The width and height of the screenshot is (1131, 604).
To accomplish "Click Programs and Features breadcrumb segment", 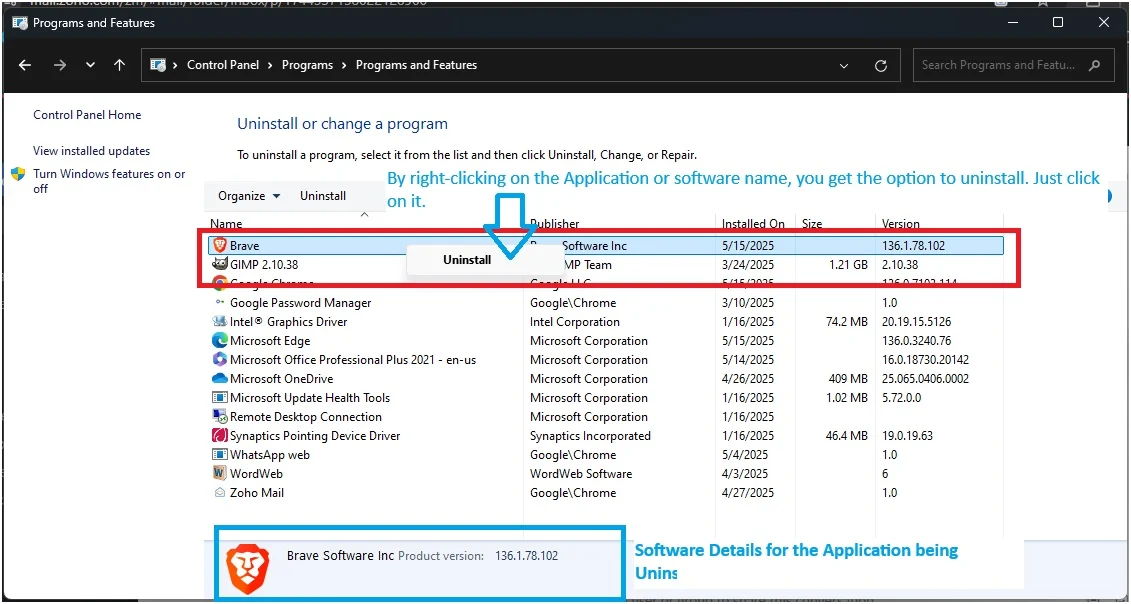I will pos(416,65).
